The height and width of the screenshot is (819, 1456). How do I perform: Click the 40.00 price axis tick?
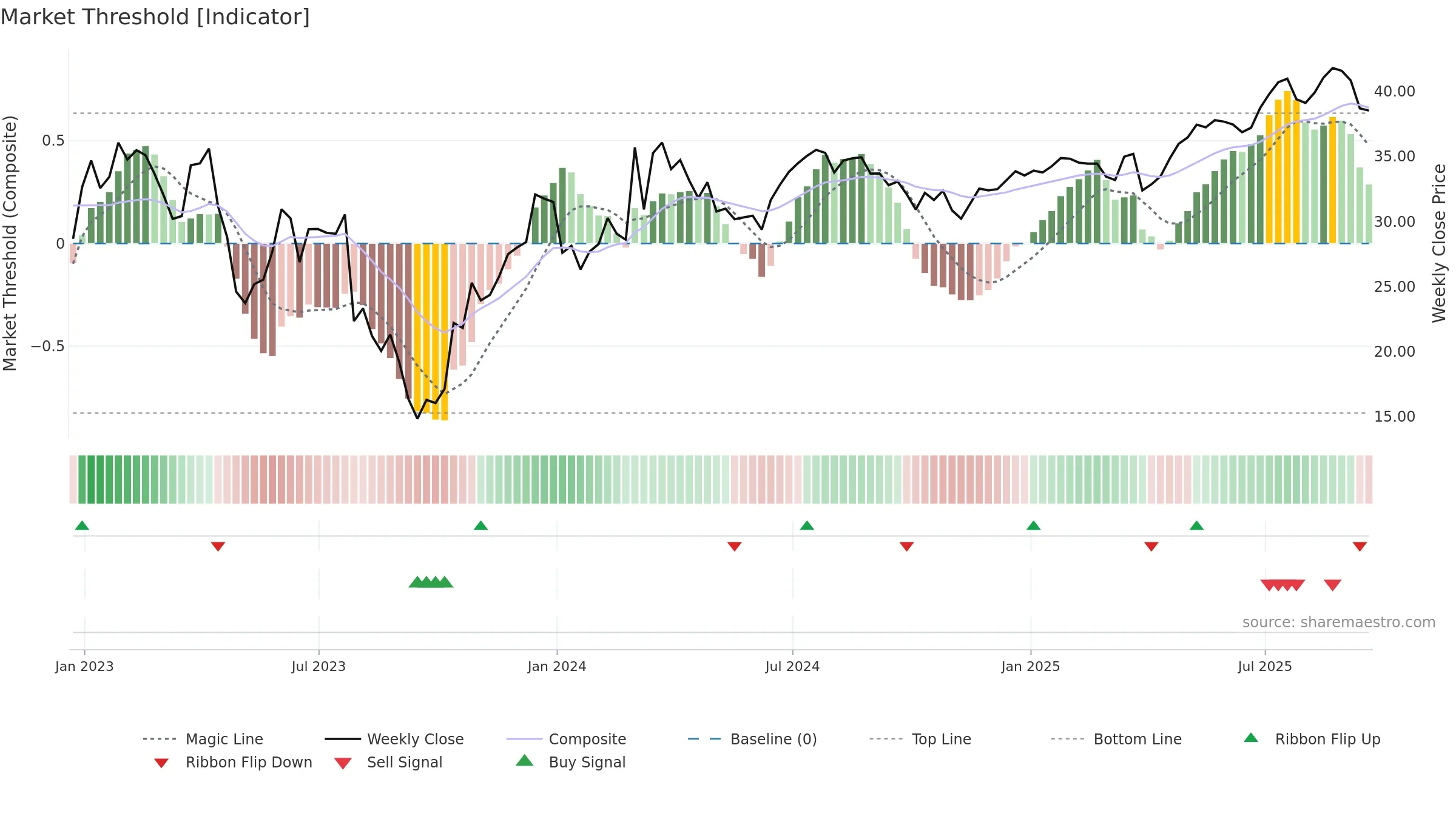(x=1395, y=92)
